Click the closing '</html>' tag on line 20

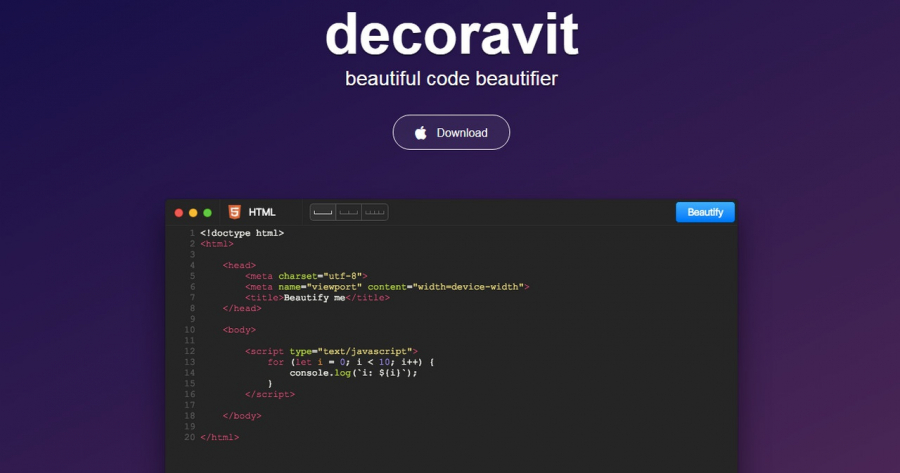pos(220,437)
